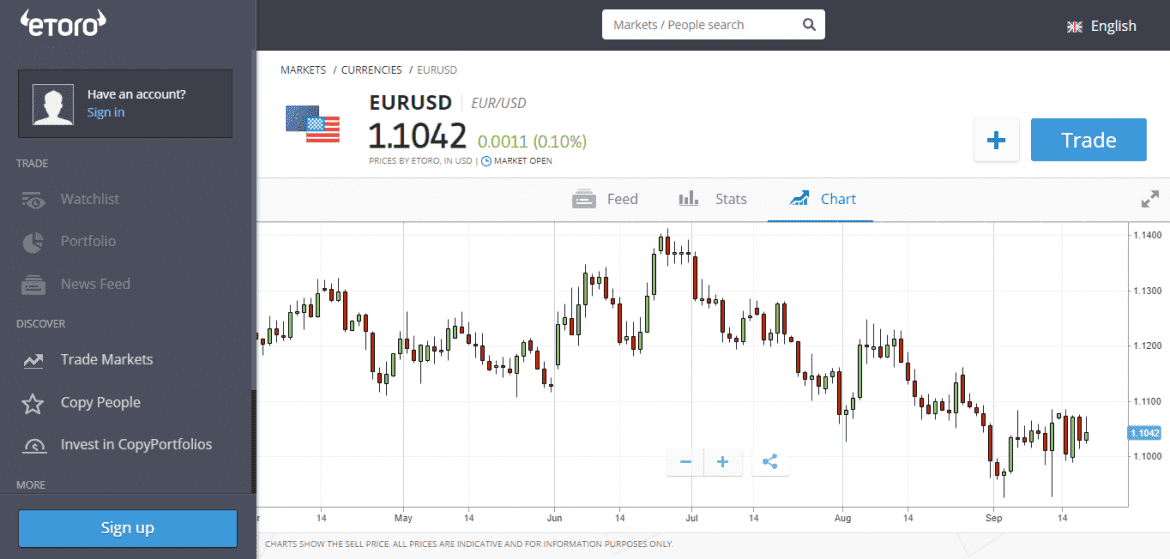Follow the Sign in link
Screen dimensions: 1170x559
pos(106,112)
